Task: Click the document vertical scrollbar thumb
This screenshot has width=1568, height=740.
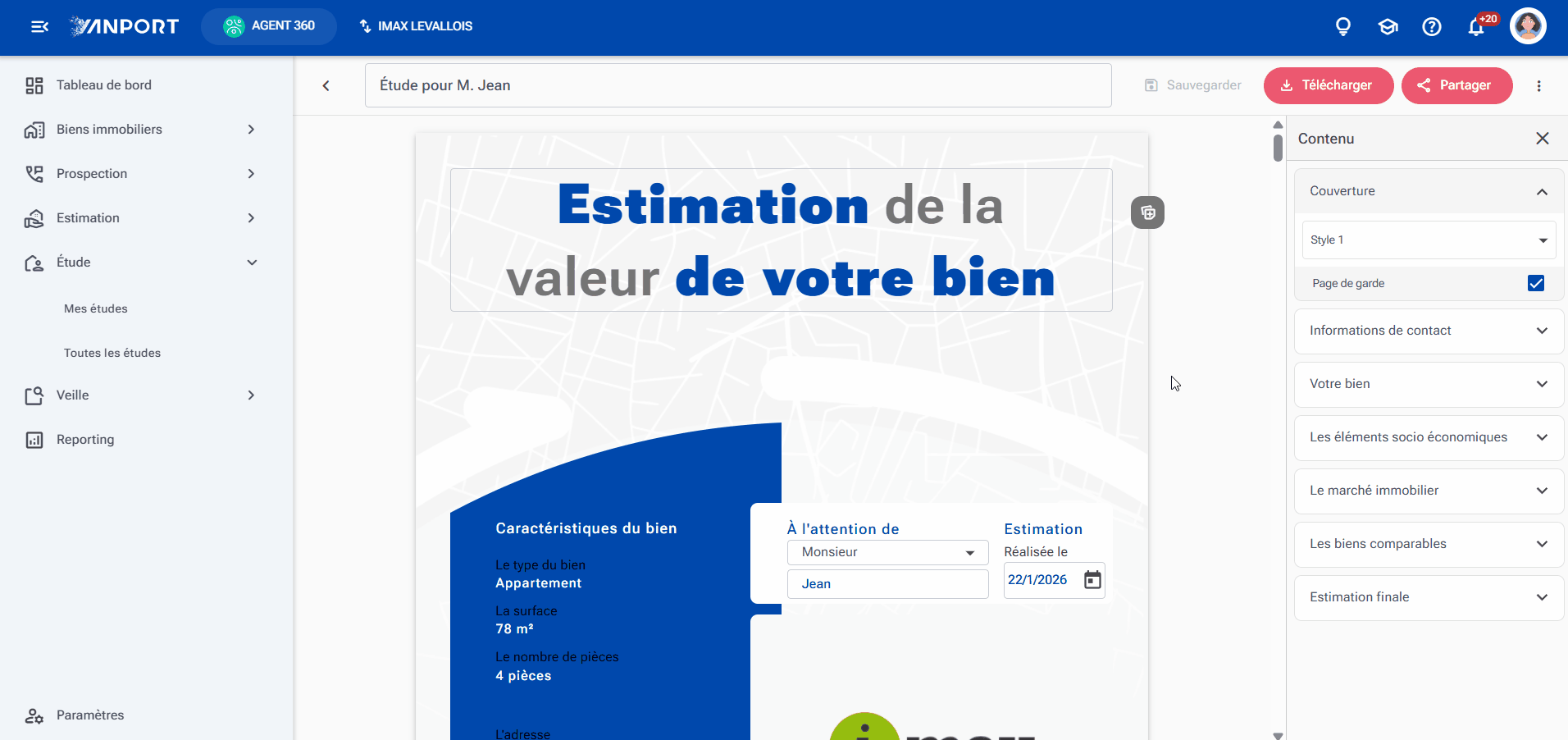Action: pos(1278,148)
